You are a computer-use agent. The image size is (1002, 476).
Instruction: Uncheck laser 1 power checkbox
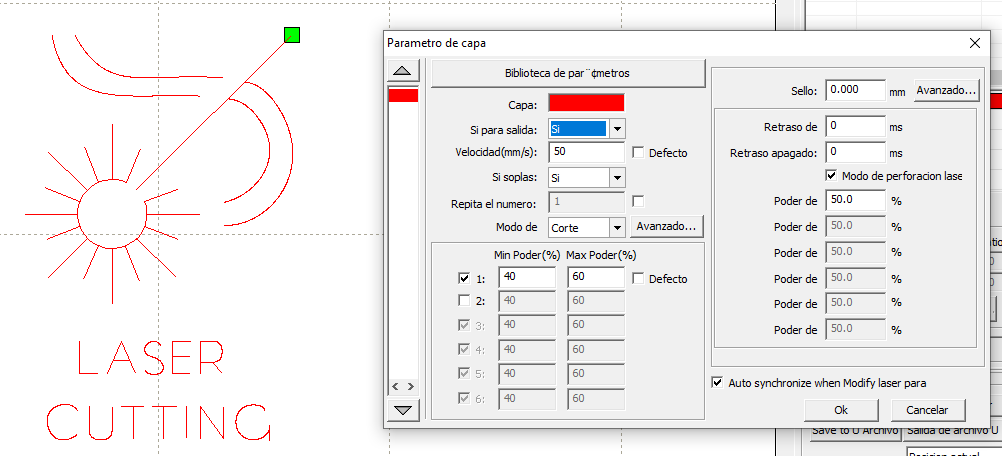click(x=464, y=279)
